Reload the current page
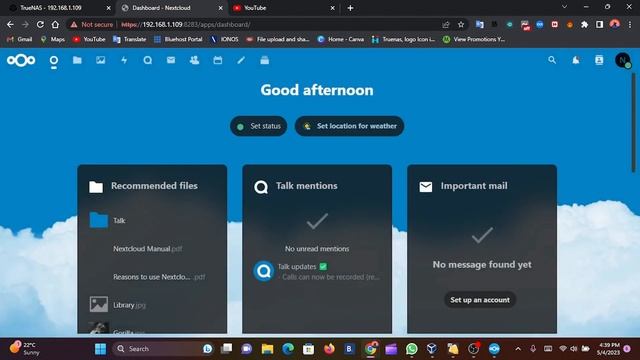This screenshot has height=360, width=640. (40, 24)
